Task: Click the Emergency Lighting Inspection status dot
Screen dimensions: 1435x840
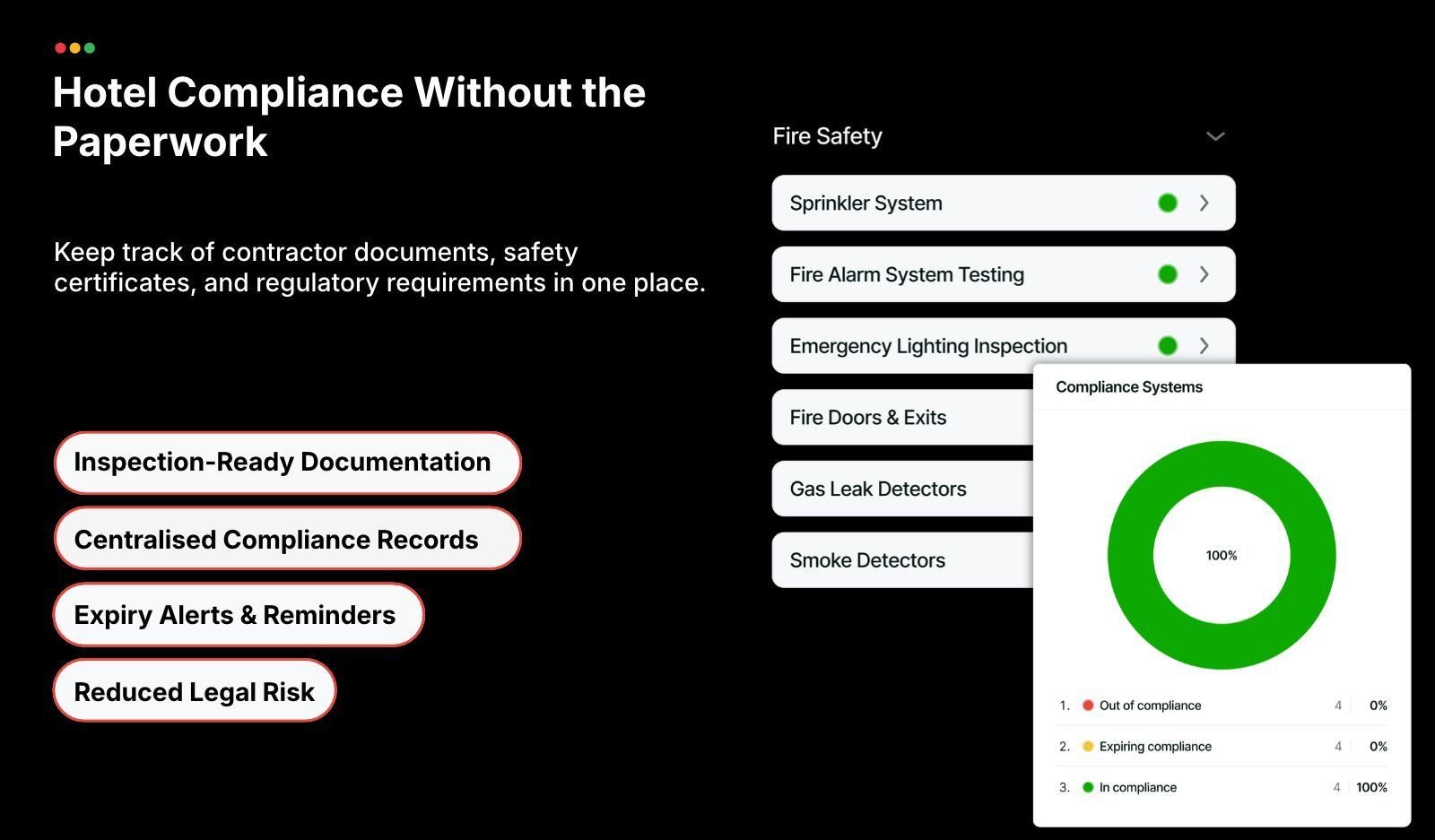Action: [1168, 346]
